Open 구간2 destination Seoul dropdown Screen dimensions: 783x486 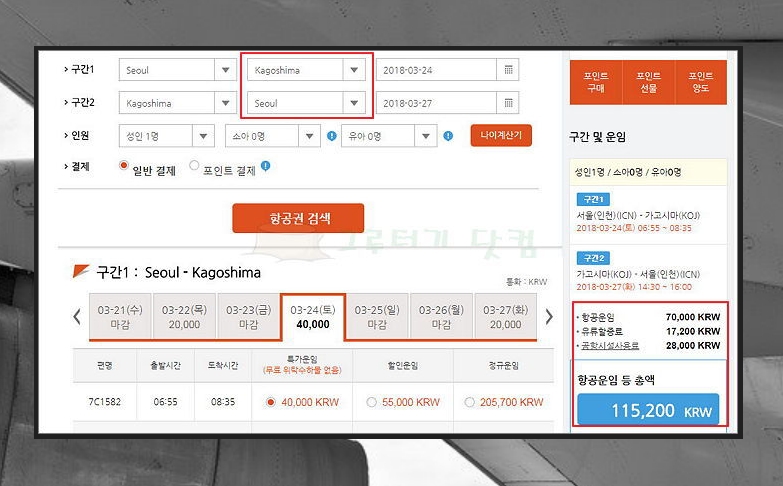pyautogui.click(x=306, y=103)
